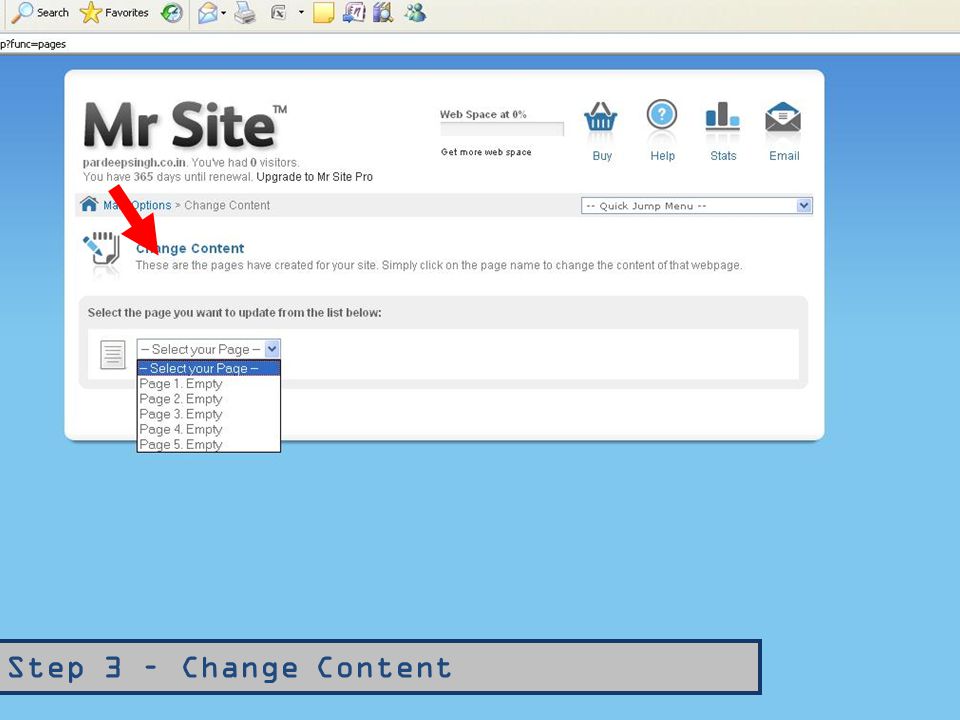Click the Email text link
960x720 pixels.
click(x=784, y=156)
